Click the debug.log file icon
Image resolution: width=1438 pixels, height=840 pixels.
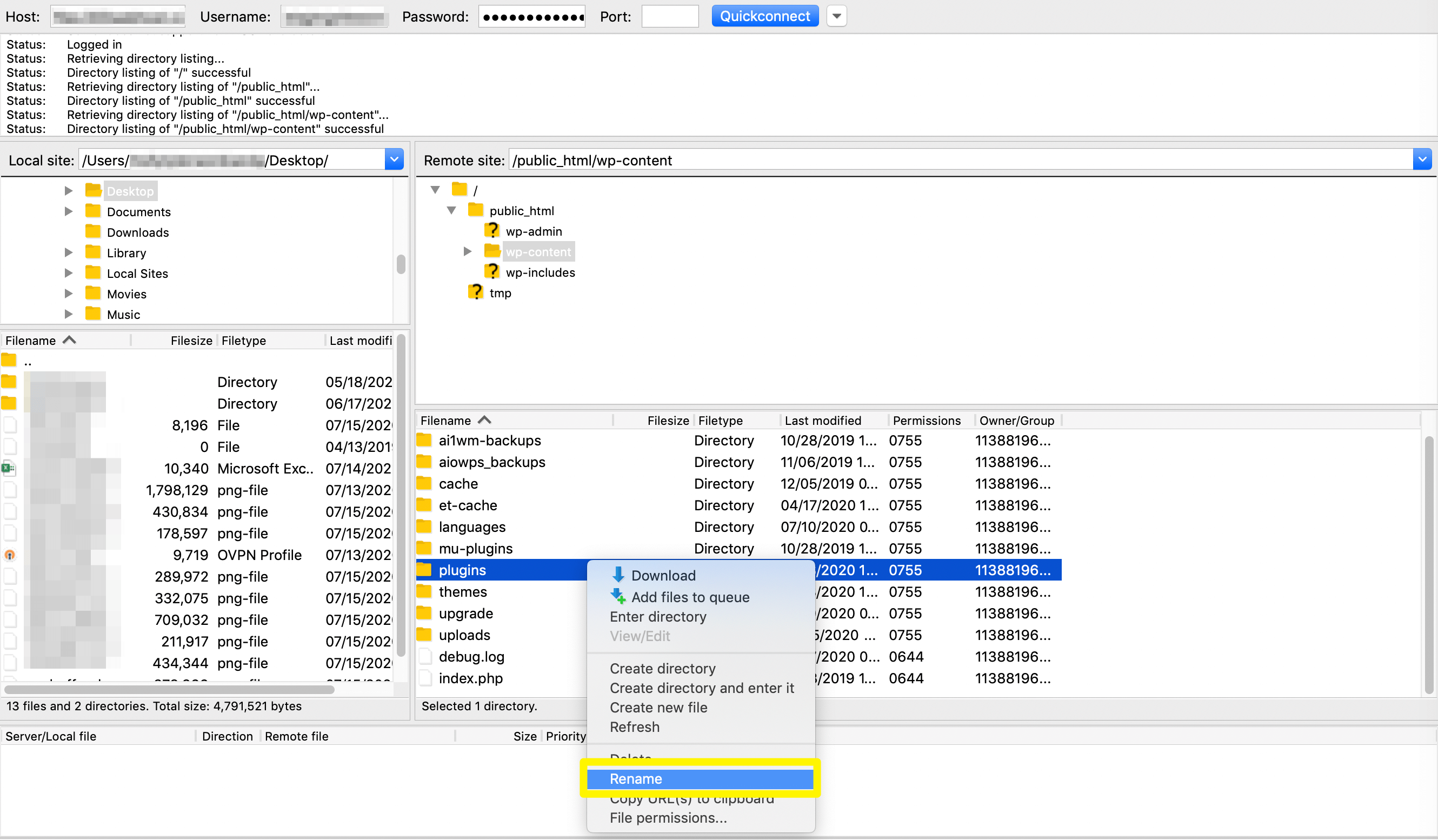coord(425,656)
